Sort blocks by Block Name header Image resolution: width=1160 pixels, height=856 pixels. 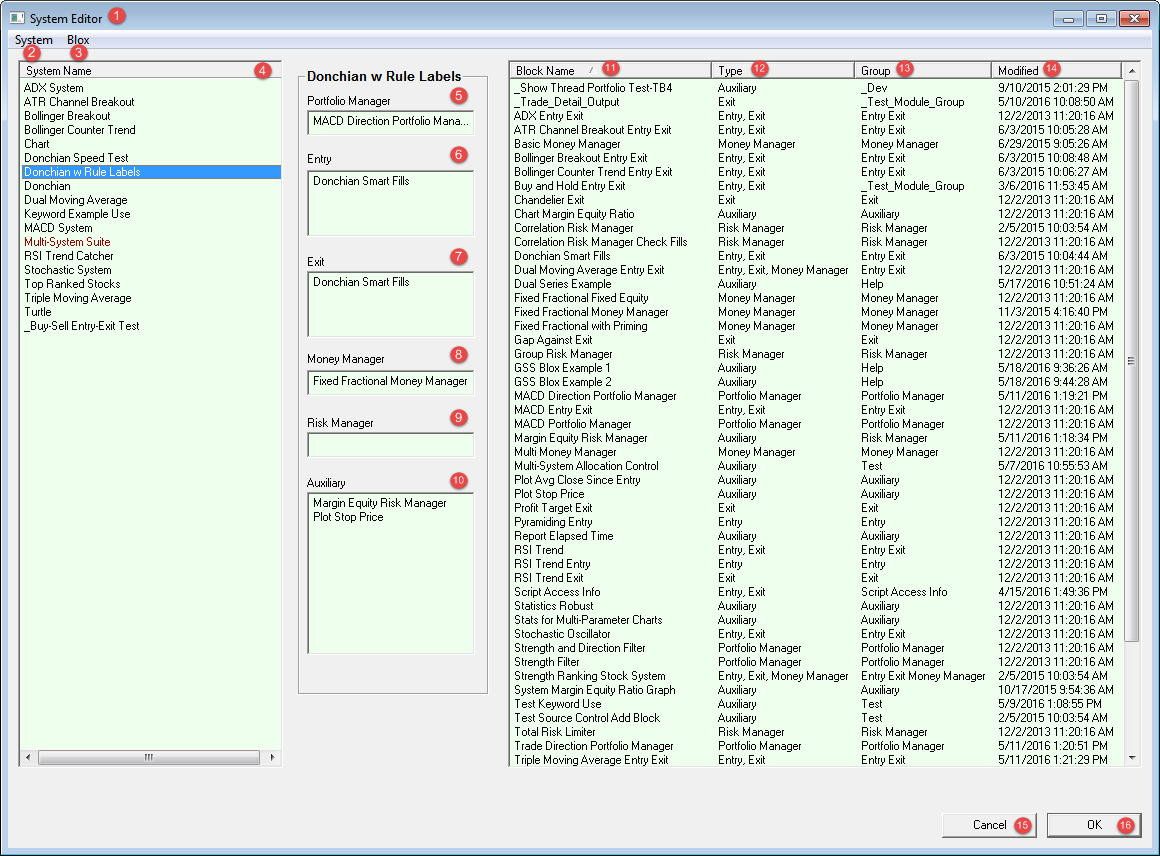[610, 71]
